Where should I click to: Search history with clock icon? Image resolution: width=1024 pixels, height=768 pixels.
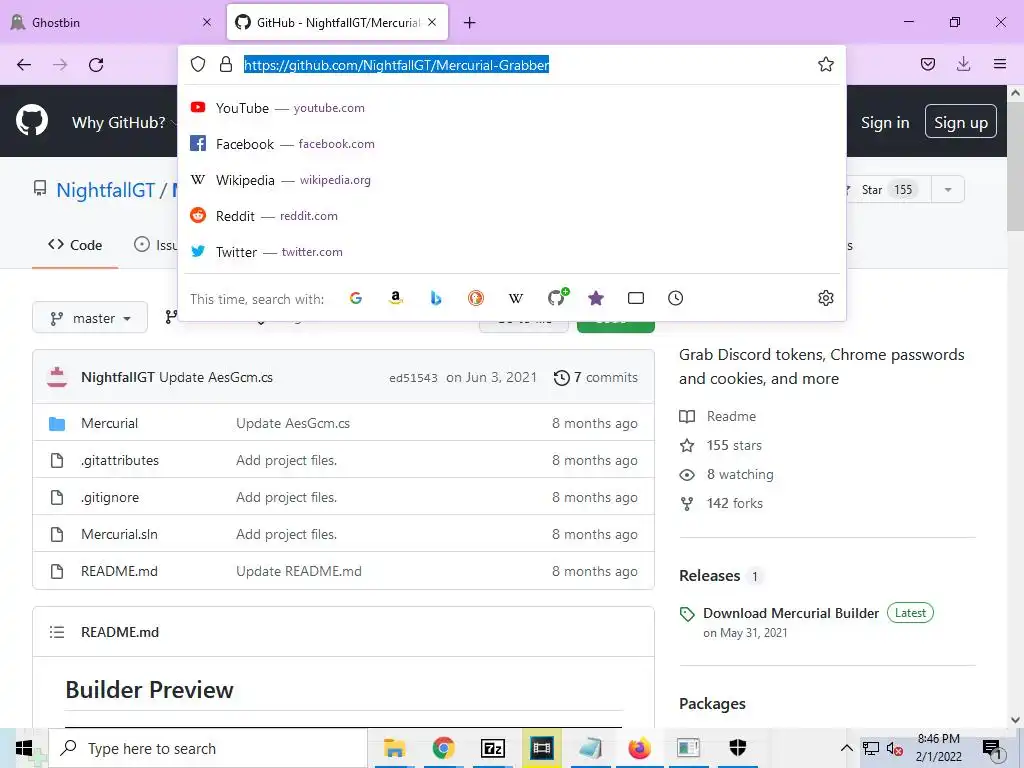[675, 298]
